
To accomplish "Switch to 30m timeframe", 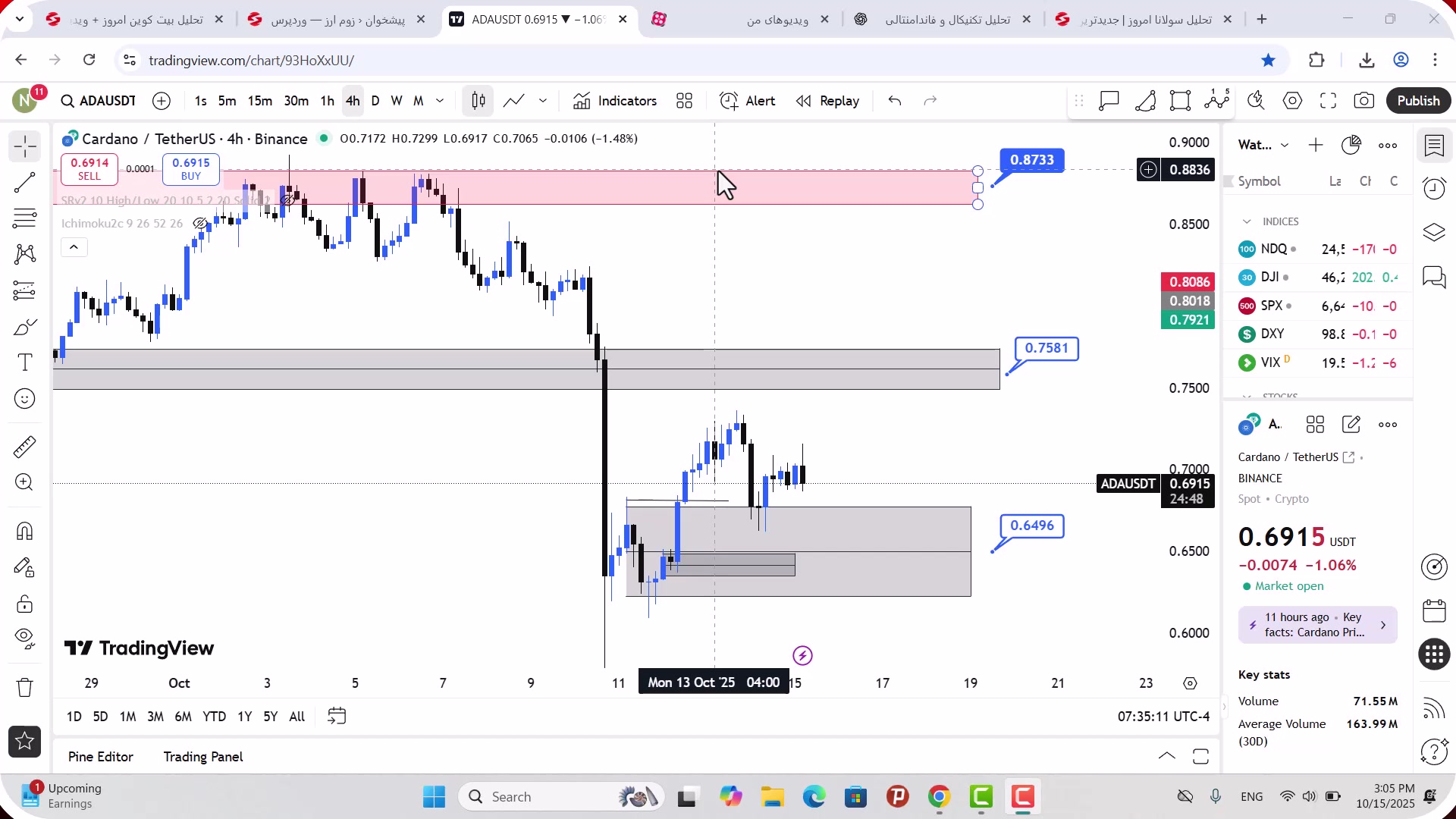I will [x=296, y=101].
